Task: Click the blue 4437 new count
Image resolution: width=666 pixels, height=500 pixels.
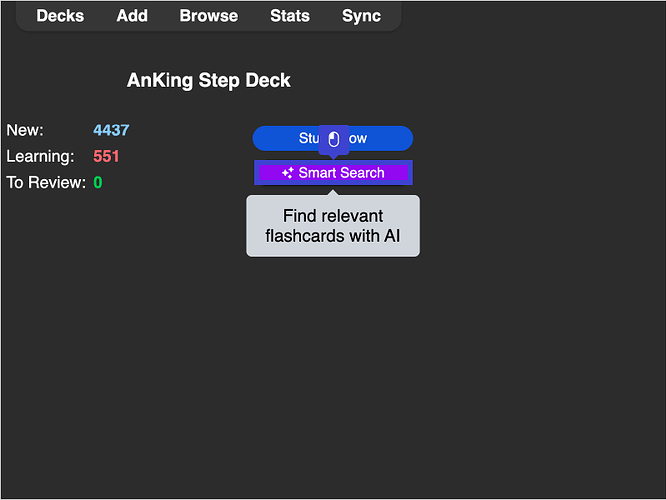Action: point(111,130)
